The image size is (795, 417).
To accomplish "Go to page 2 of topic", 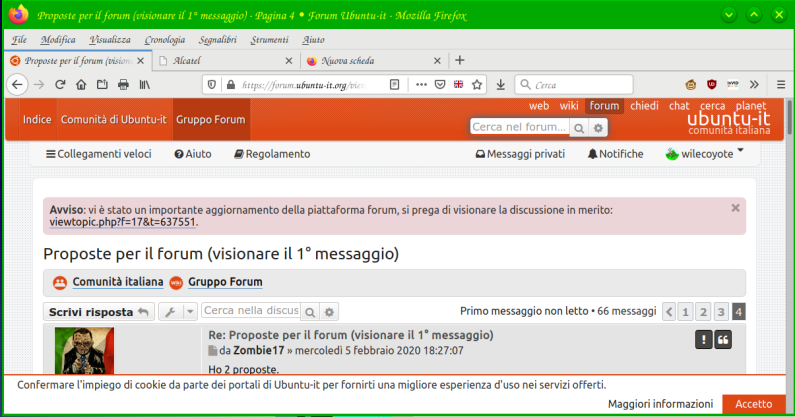I will tap(703, 312).
